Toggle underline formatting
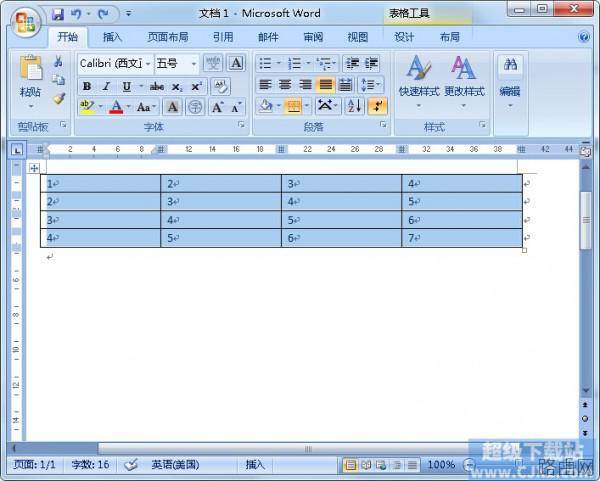The width and height of the screenshot is (600, 481). pyautogui.click(x=127, y=86)
